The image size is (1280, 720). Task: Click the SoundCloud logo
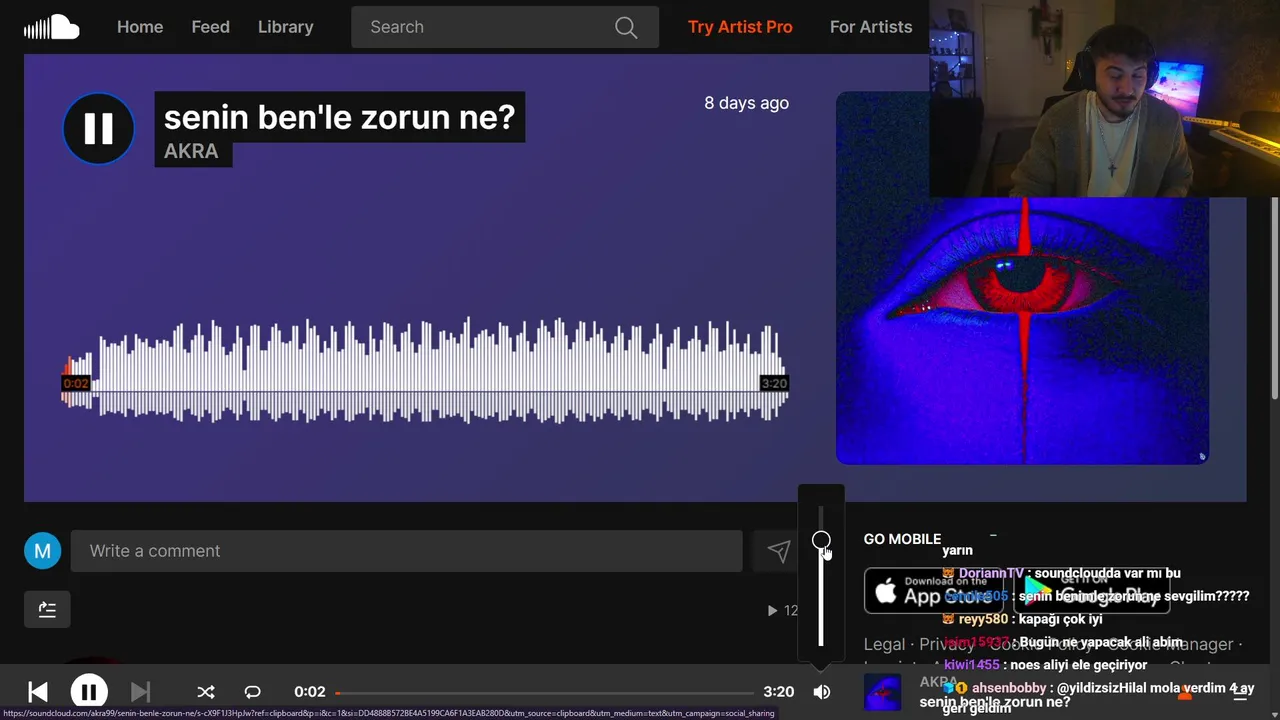[51, 27]
